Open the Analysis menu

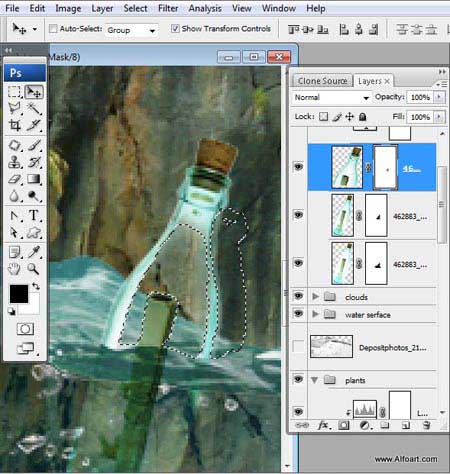coord(205,8)
